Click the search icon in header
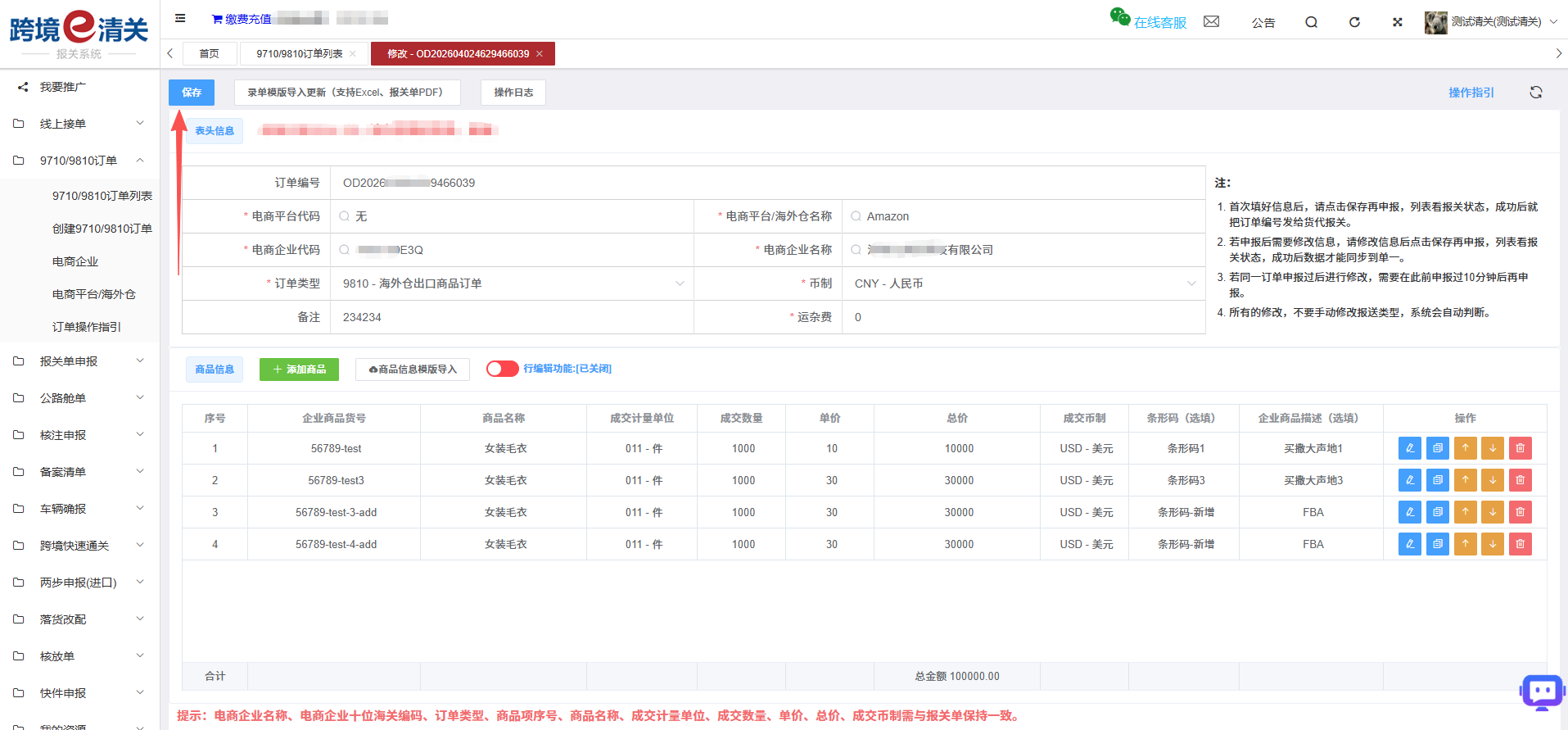 pyautogui.click(x=1311, y=22)
